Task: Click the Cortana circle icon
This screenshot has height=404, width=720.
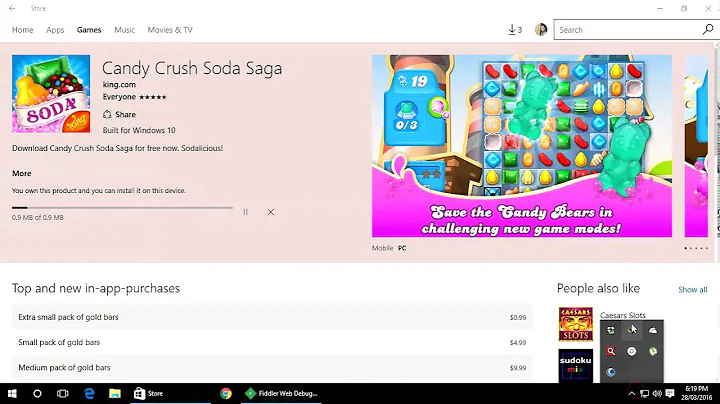Action: (37, 393)
